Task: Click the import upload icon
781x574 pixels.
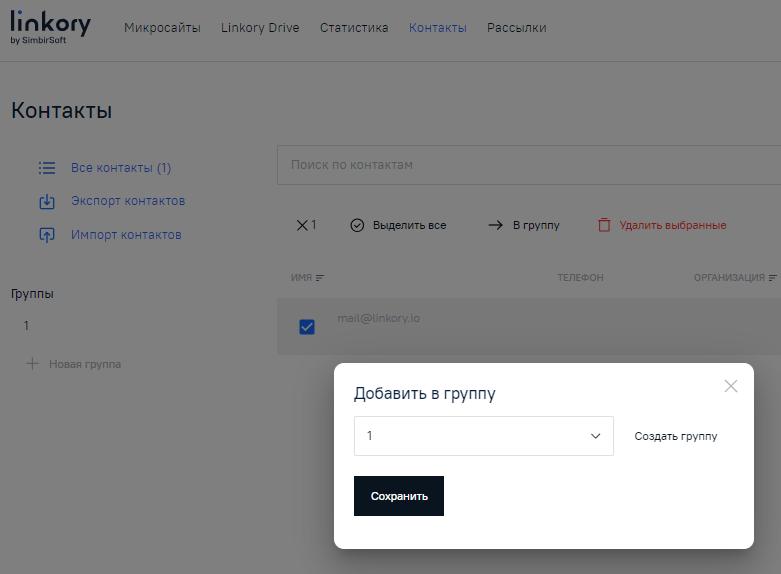Action: [47, 235]
